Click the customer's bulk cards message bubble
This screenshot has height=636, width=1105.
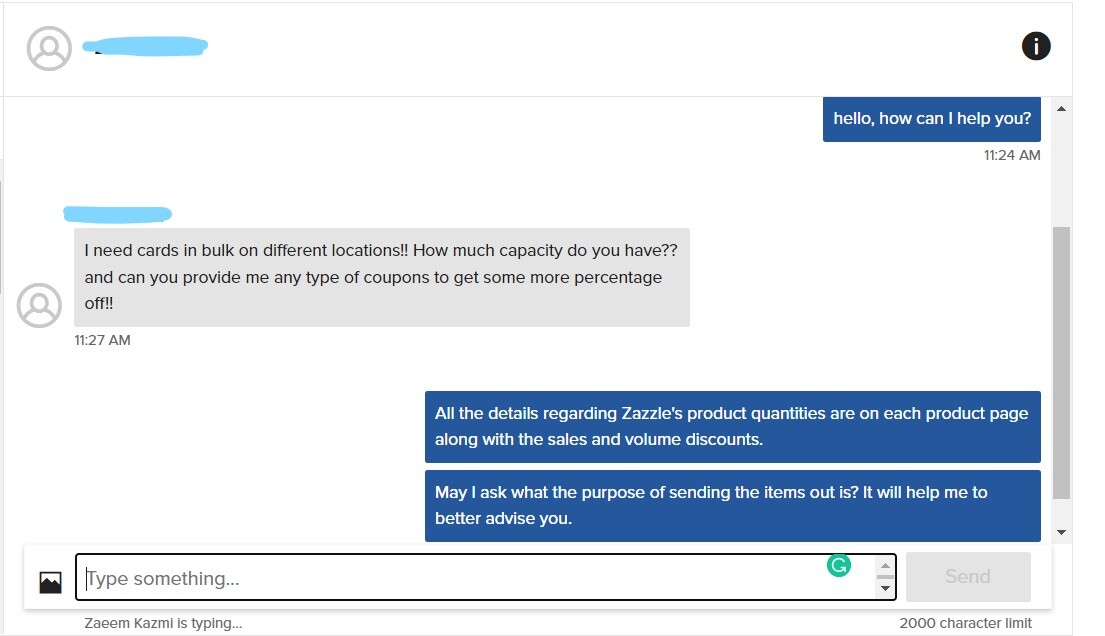pos(382,277)
